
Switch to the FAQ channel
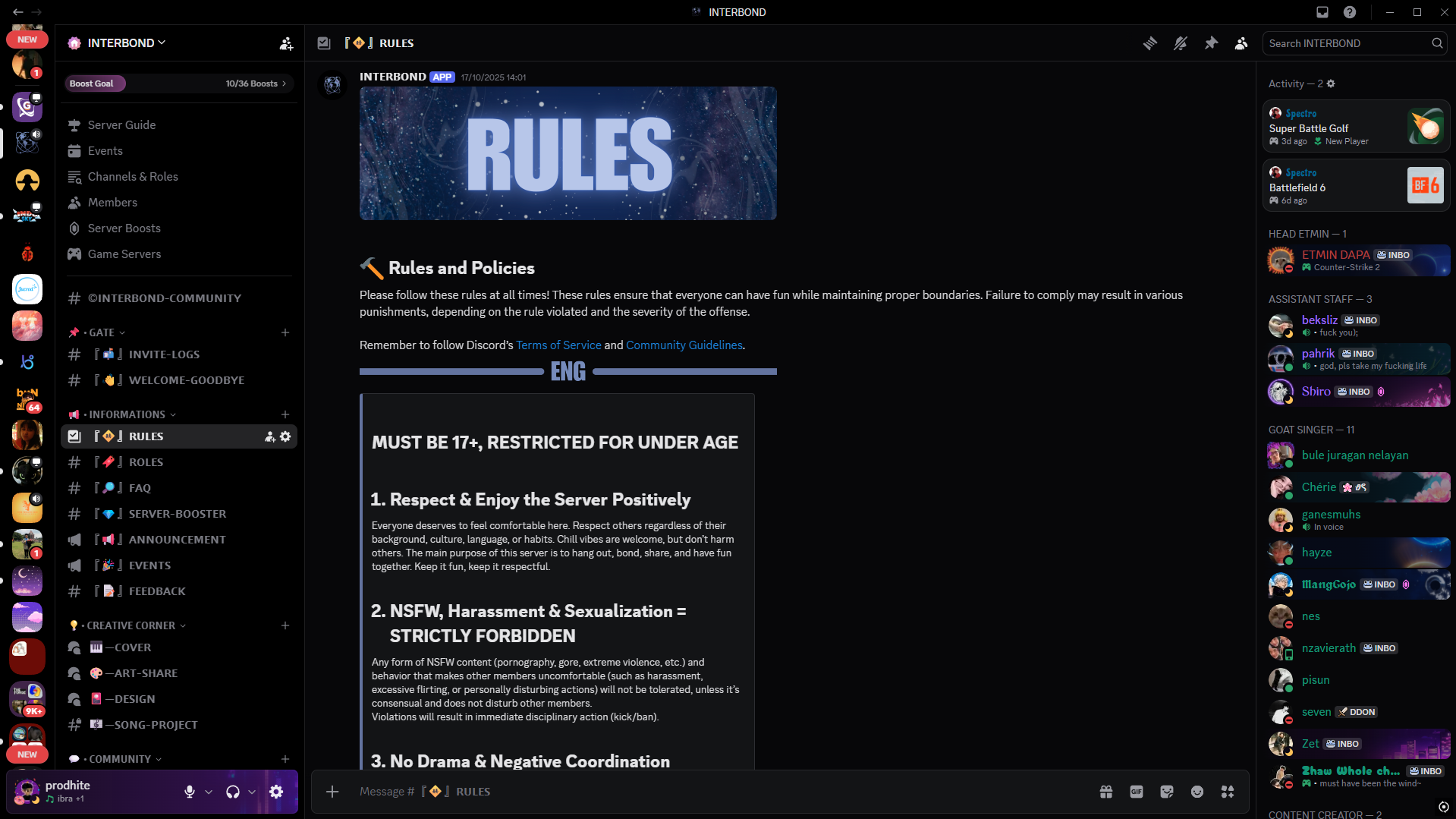pyautogui.click(x=179, y=488)
